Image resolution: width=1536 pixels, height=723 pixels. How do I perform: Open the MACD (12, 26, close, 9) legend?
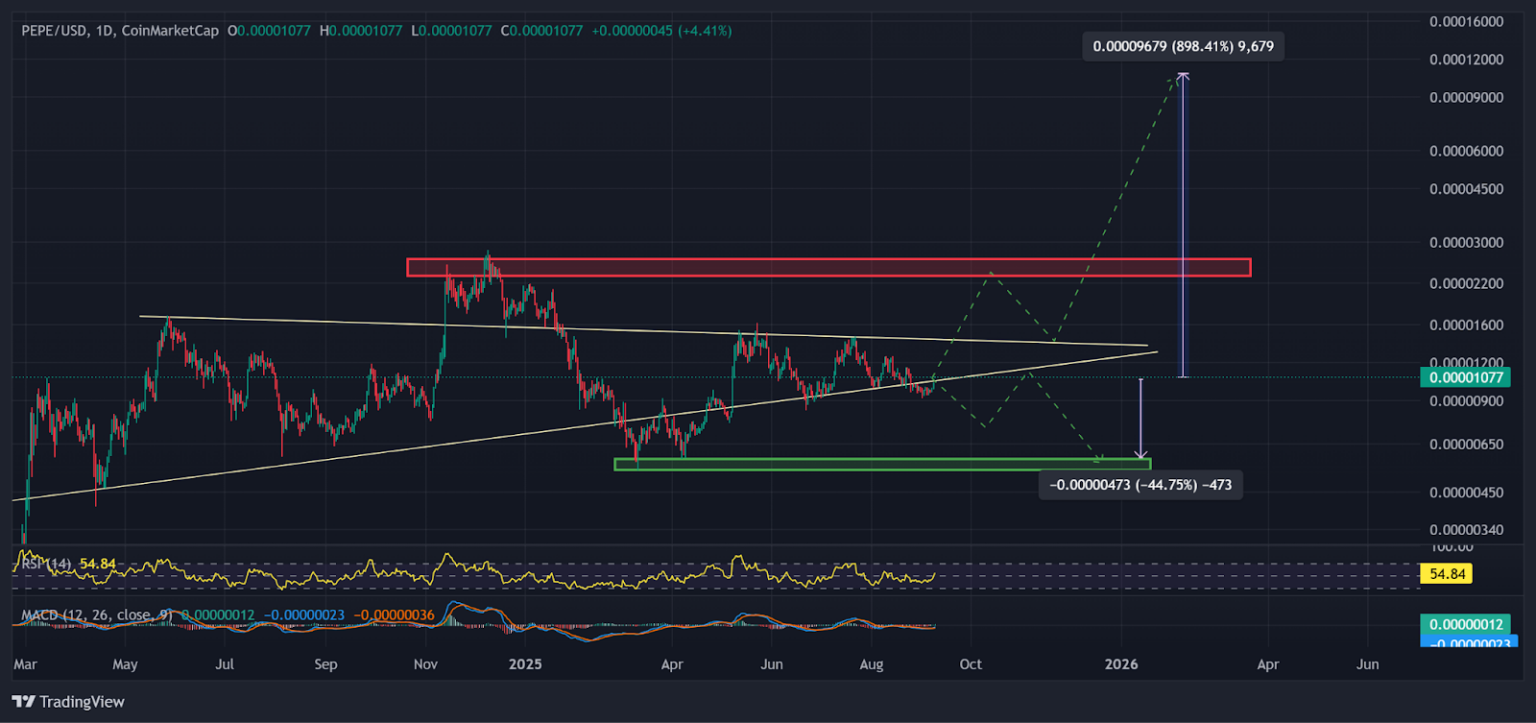coord(96,614)
